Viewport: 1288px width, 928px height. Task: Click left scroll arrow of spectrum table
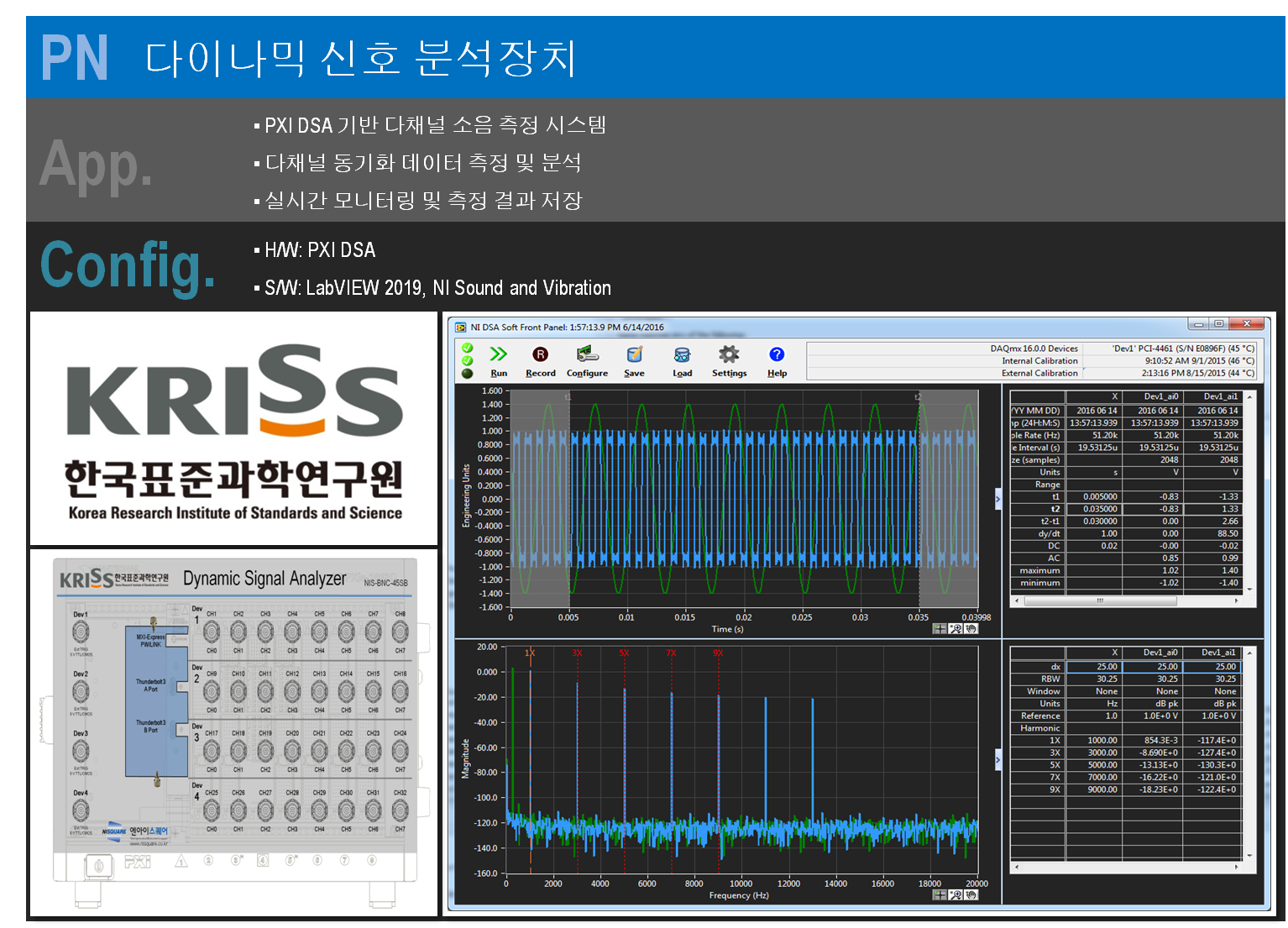click(1017, 867)
